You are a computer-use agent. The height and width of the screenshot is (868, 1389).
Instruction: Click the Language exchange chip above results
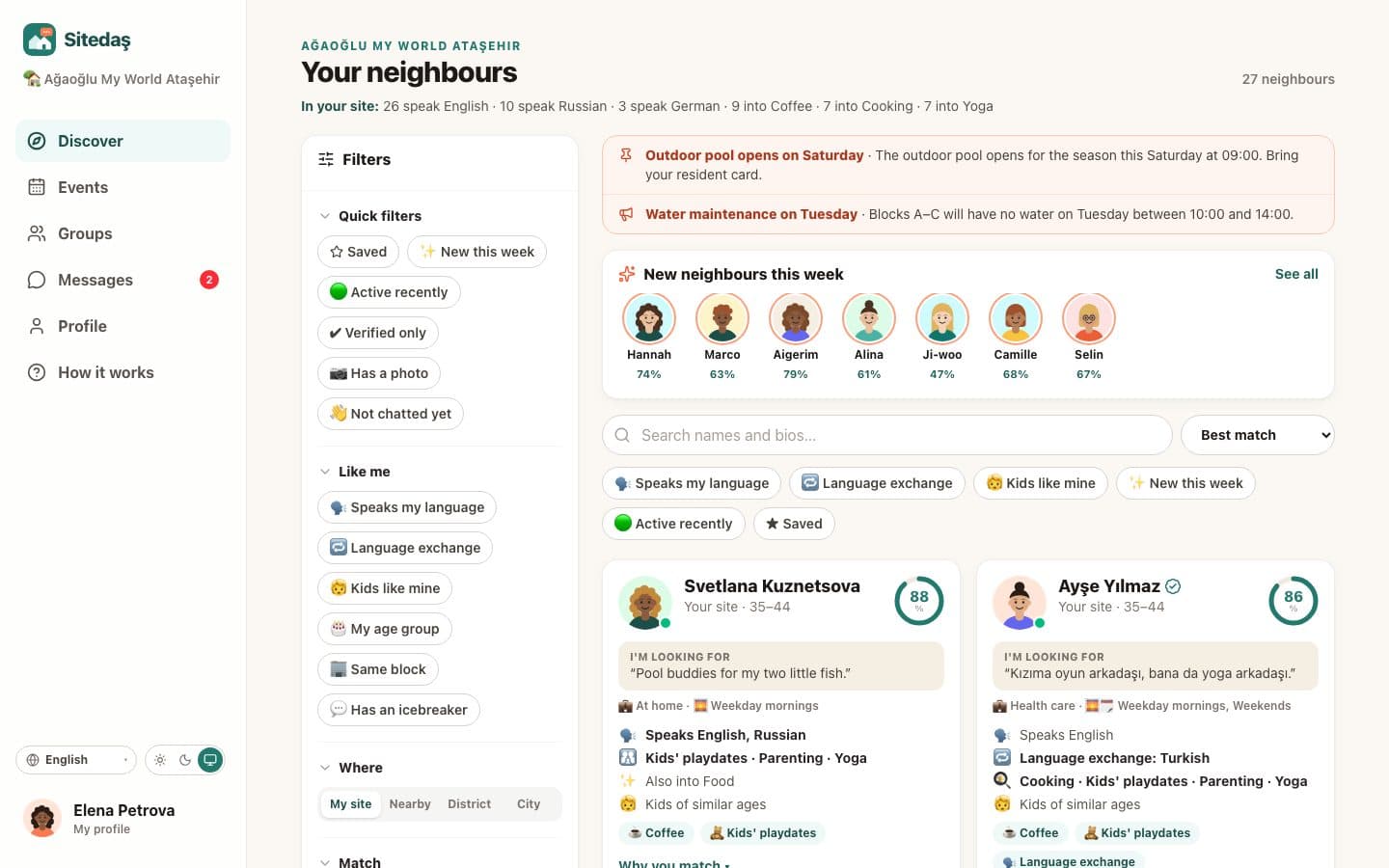point(877,483)
